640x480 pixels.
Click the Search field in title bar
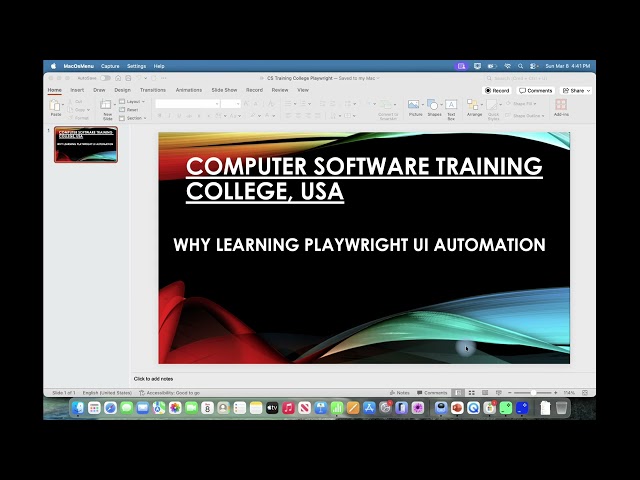tap(538, 78)
